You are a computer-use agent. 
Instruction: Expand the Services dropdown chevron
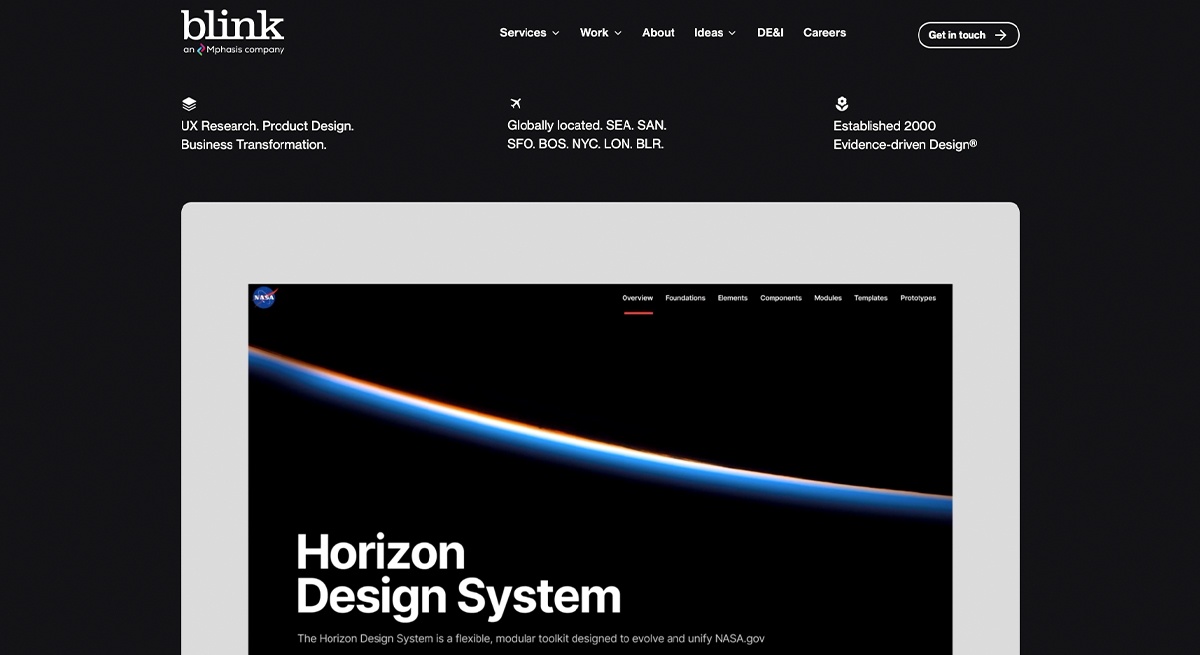coord(556,33)
